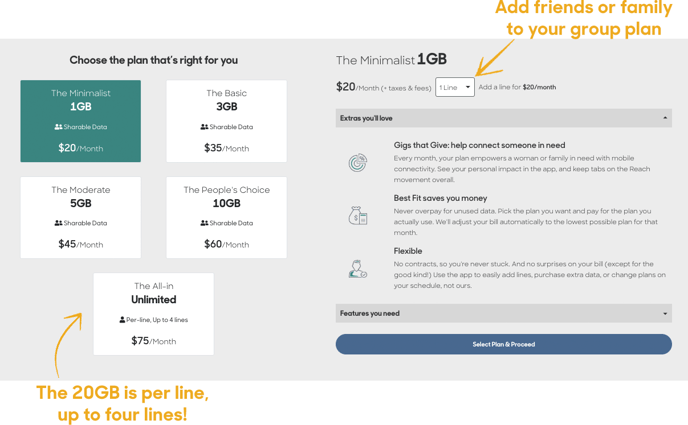Click sharable data icon on The Basic card

click(x=204, y=127)
